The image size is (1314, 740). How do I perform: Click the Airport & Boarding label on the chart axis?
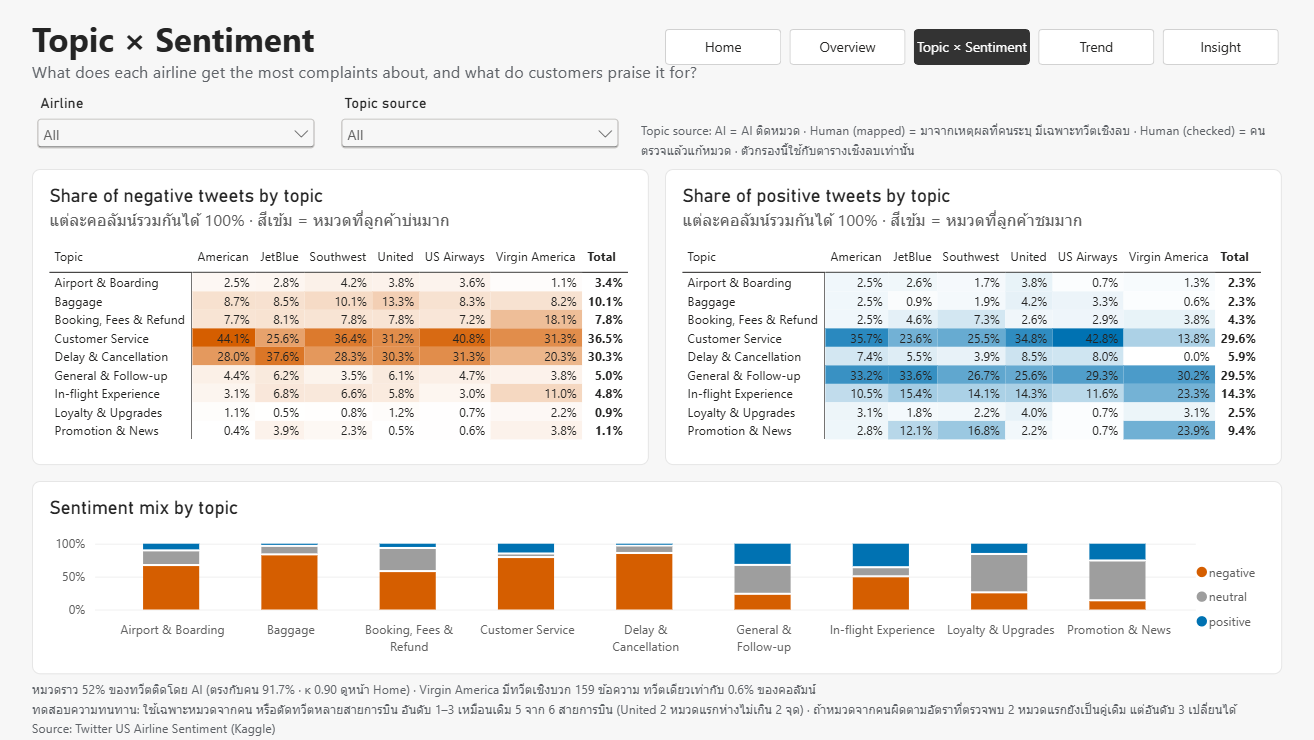172,630
